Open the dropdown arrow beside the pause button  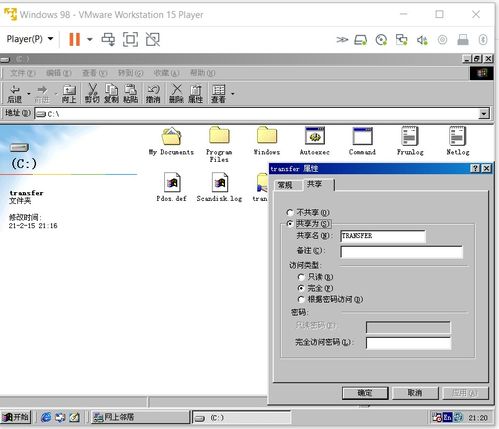[x=90, y=39]
